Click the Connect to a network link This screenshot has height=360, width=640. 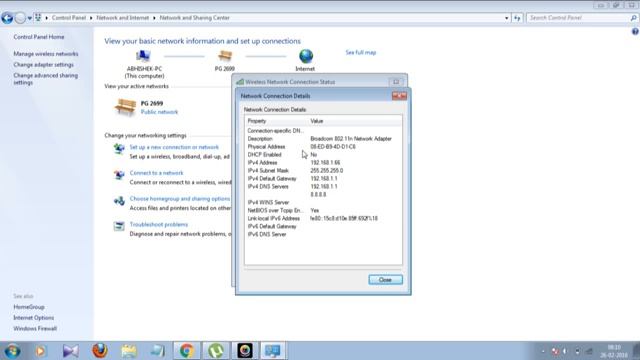[156, 173]
